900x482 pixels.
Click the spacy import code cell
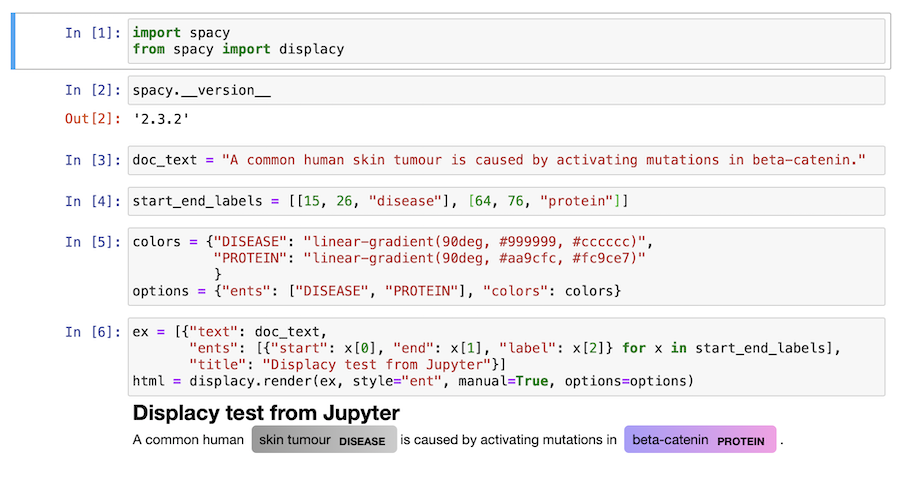click(506, 41)
